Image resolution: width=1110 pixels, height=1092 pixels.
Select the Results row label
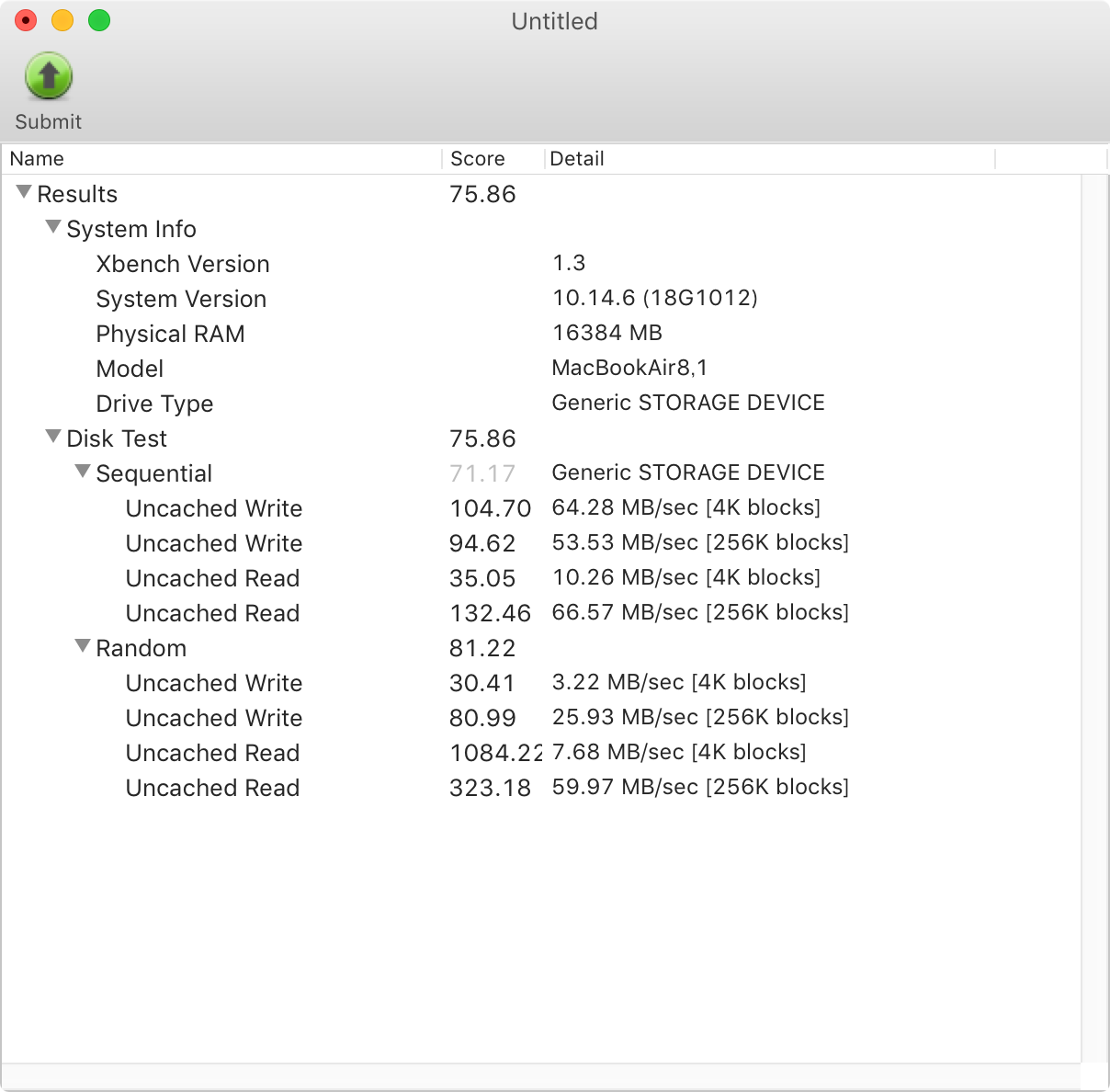[x=77, y=194]
